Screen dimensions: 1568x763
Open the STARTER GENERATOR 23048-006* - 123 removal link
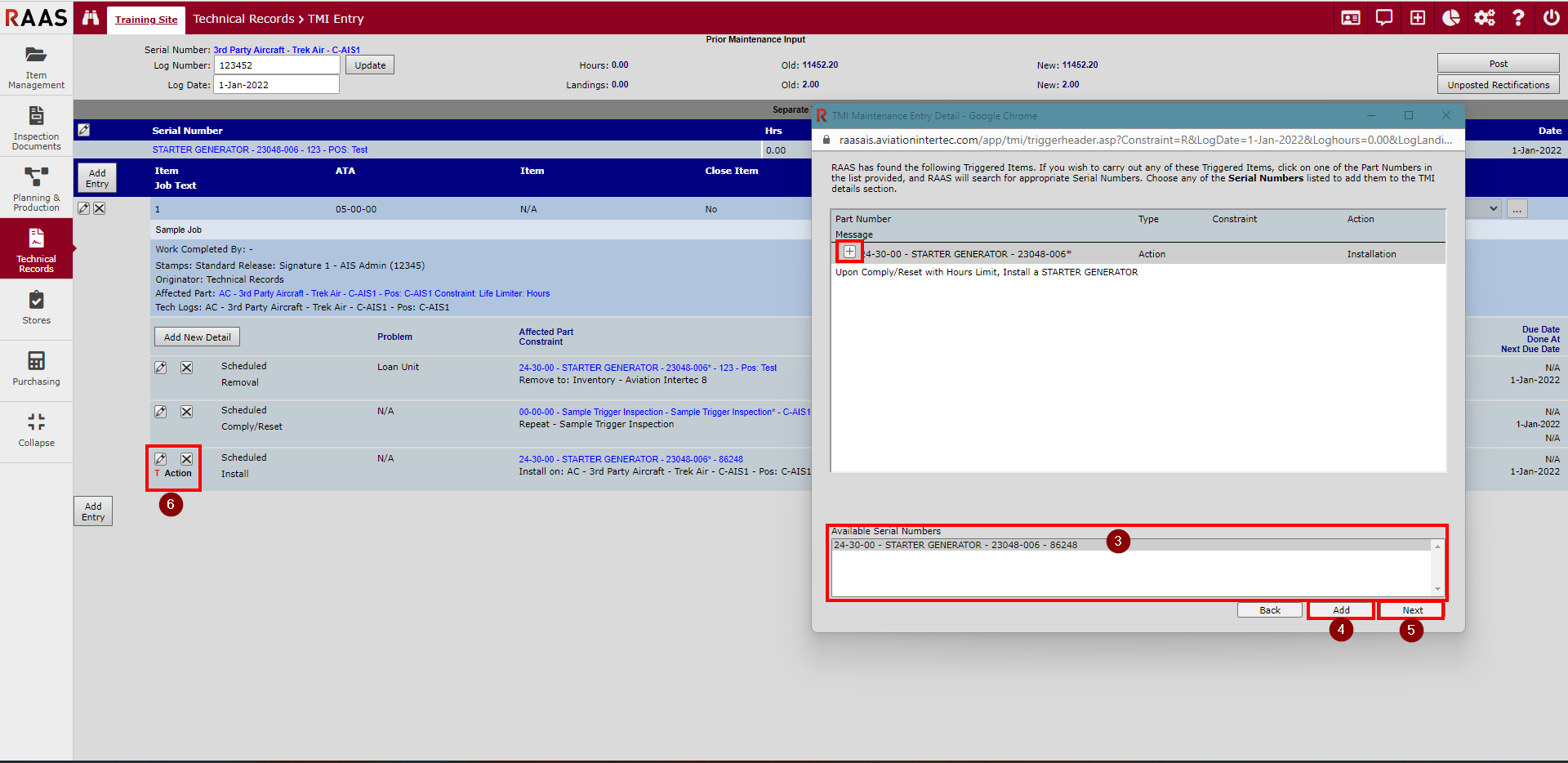tap(648, 368)
